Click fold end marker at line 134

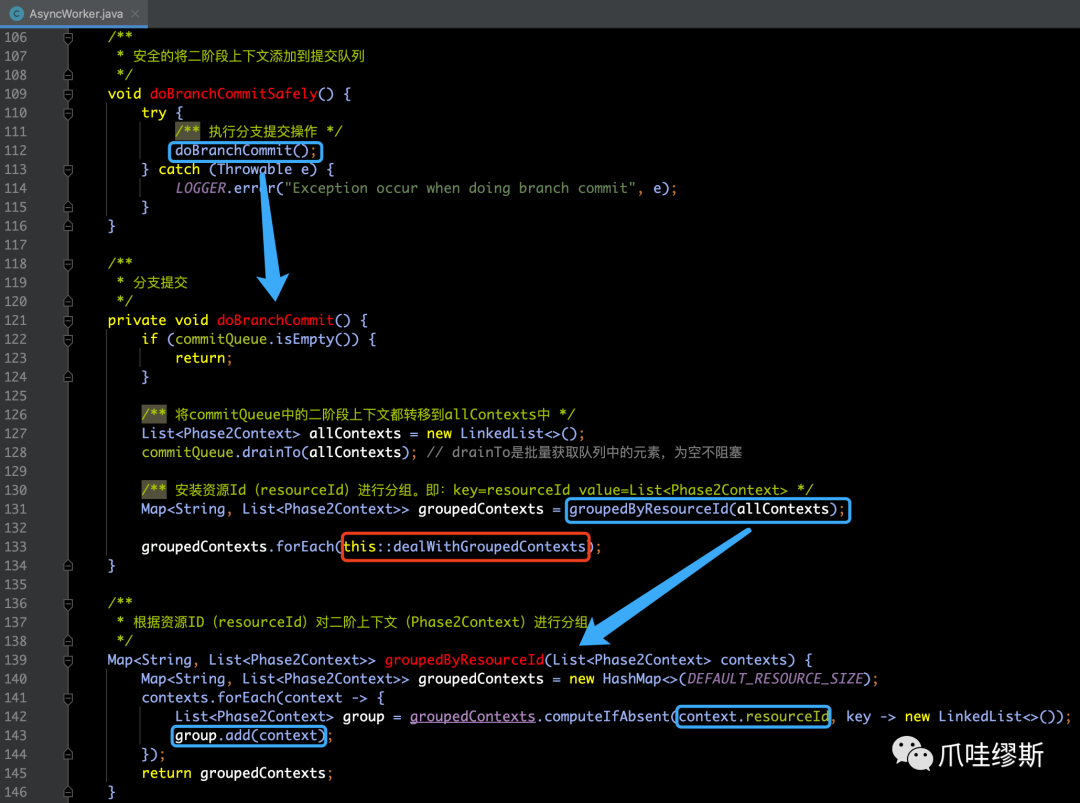coord(68,565)
